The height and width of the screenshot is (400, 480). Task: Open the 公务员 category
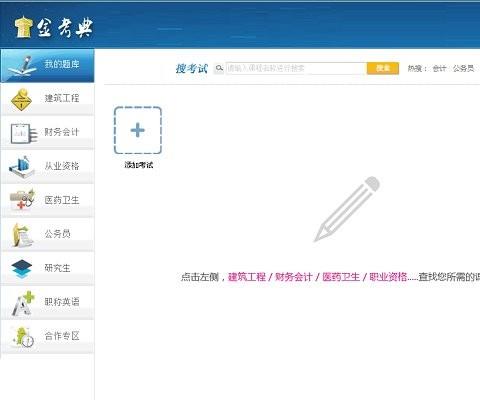[x=47, y=235]
